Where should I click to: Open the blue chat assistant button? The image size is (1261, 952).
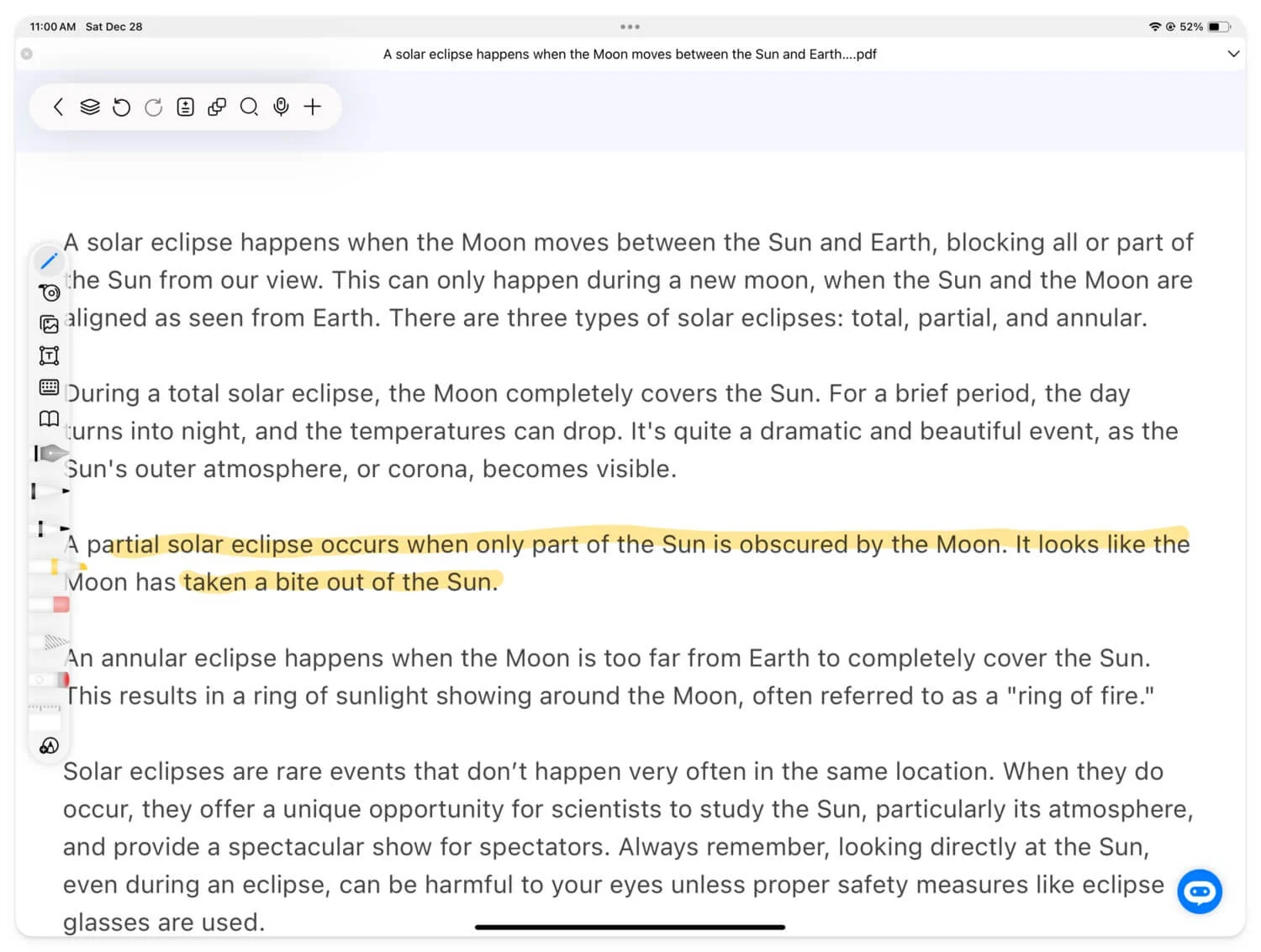click(1199, 891)
